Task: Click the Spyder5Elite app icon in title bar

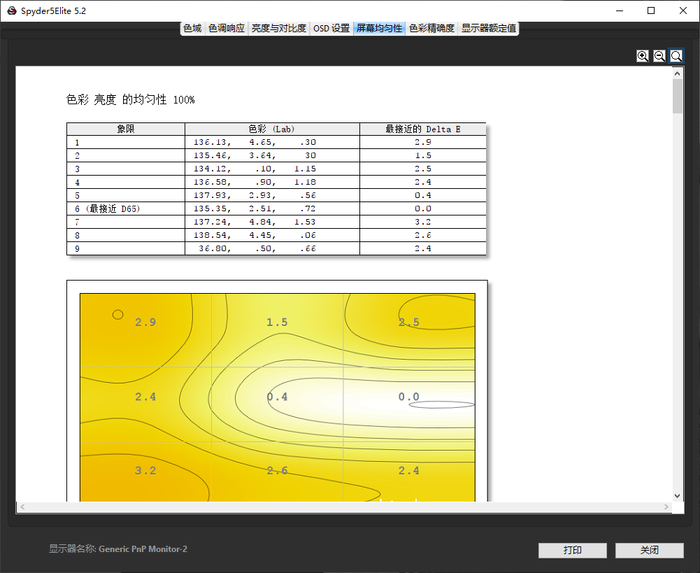Action: (x=10, y=10)
